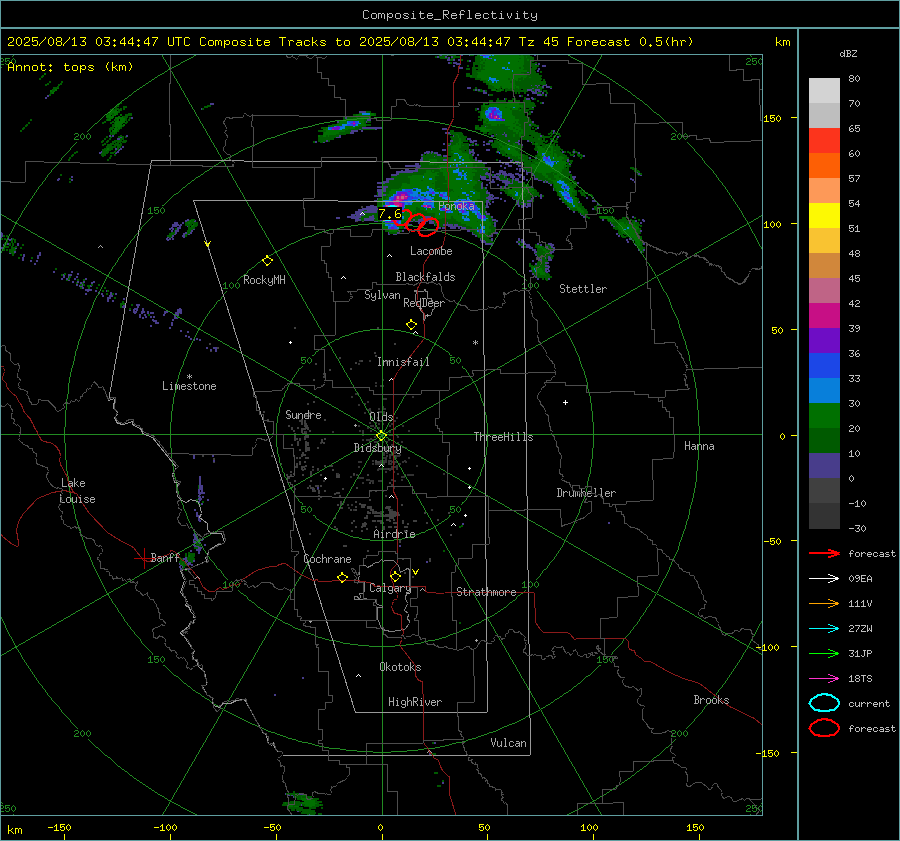Click the yellow radar site marker at center

point(382,436)
